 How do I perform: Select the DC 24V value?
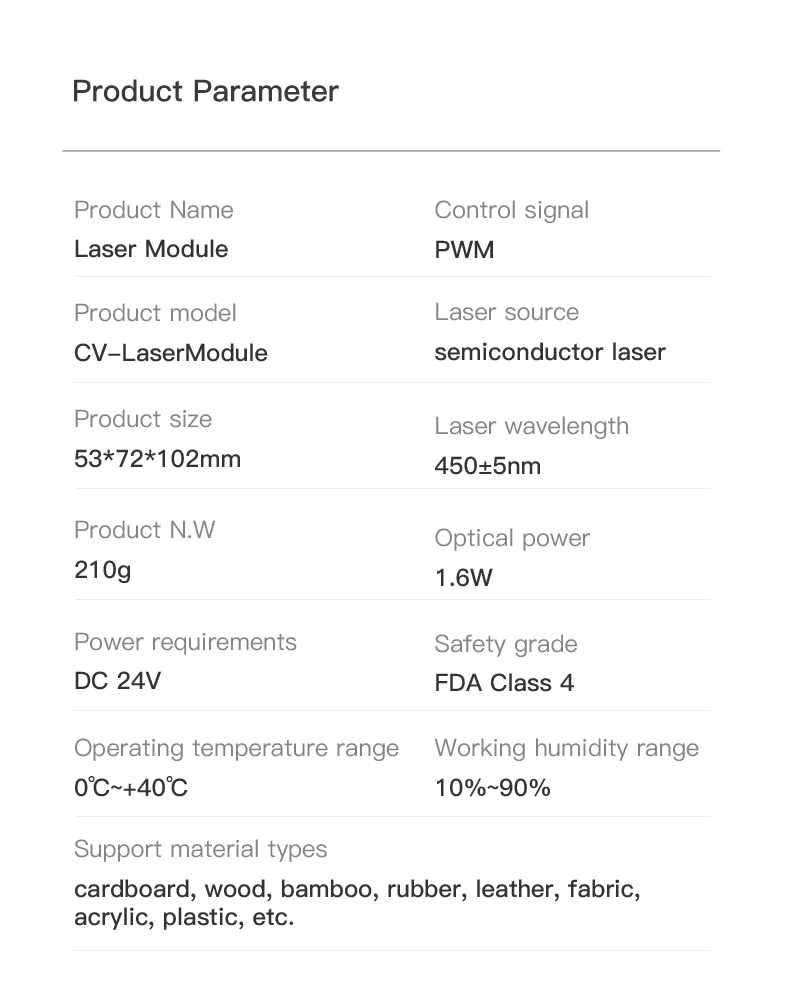117,682
